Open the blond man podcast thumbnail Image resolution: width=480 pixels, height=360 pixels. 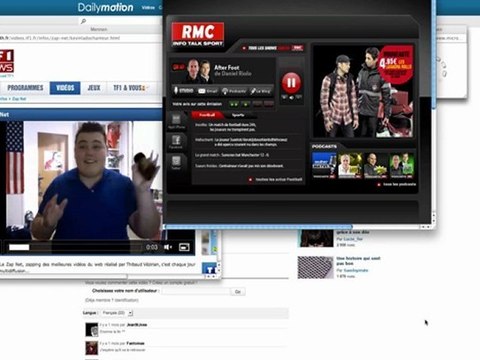click(350, 165)
